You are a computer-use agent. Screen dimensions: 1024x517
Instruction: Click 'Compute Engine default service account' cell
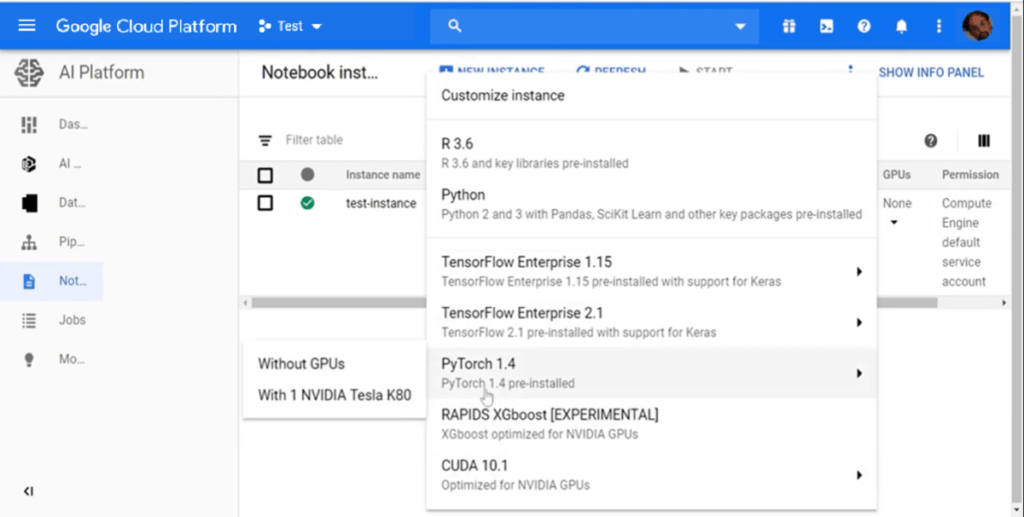[x=967, y=242]
